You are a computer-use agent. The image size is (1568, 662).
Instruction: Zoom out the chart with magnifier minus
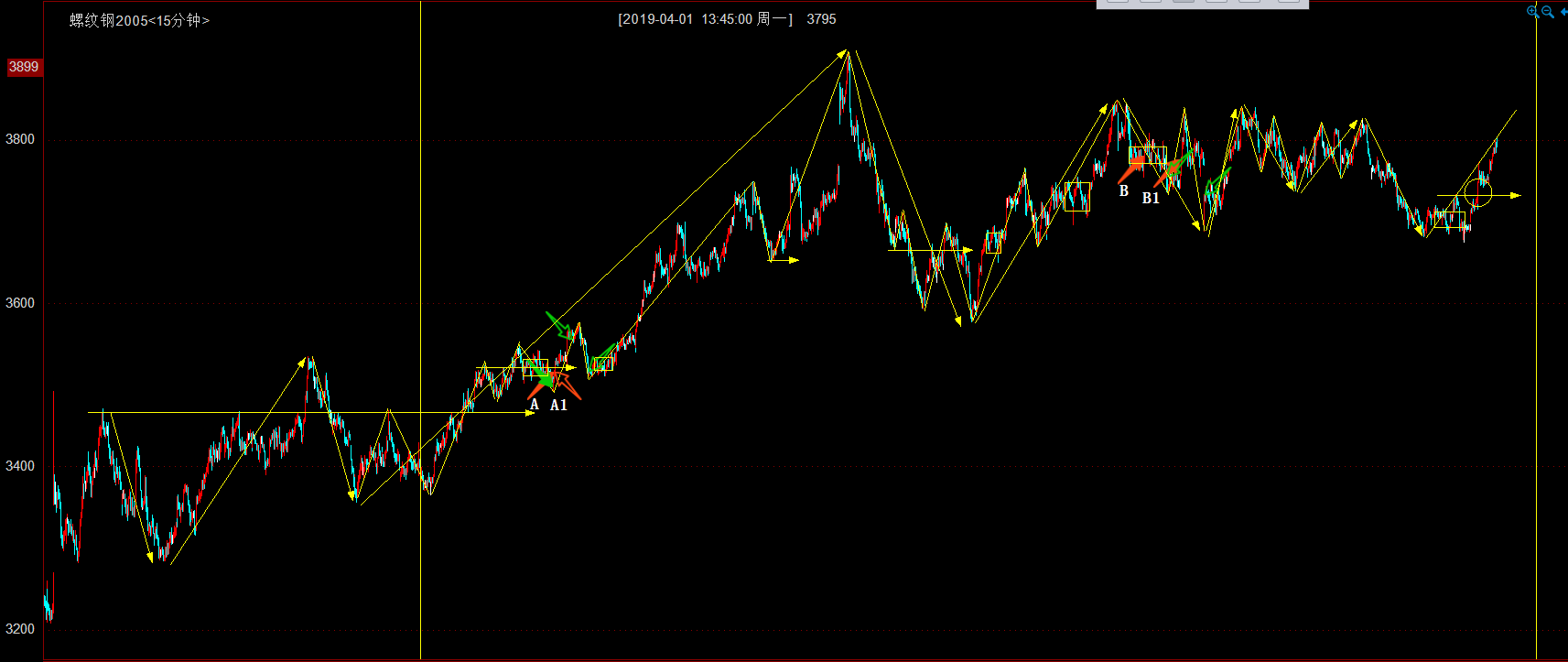point(1548,12)
